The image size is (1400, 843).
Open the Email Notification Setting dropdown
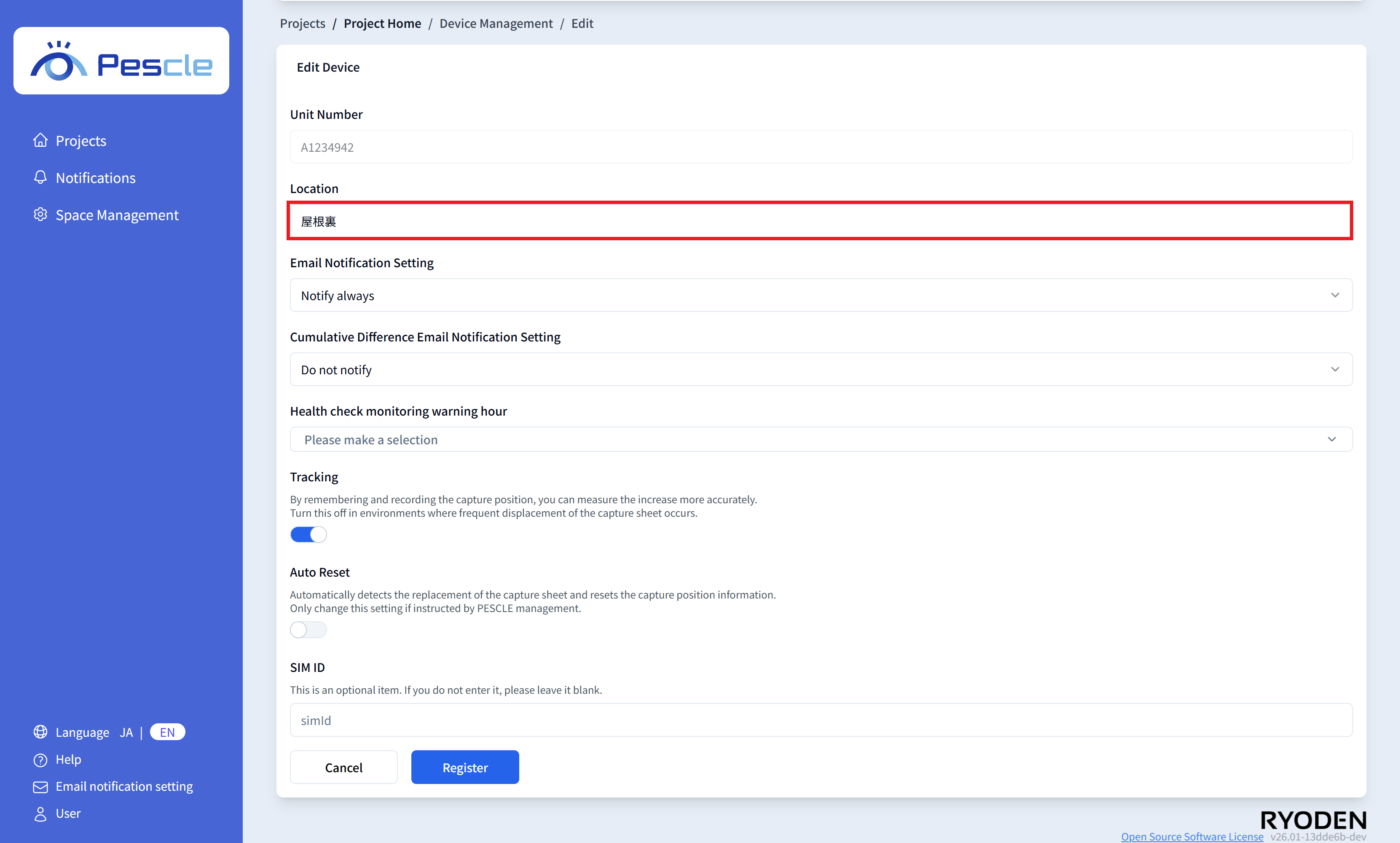821,295
